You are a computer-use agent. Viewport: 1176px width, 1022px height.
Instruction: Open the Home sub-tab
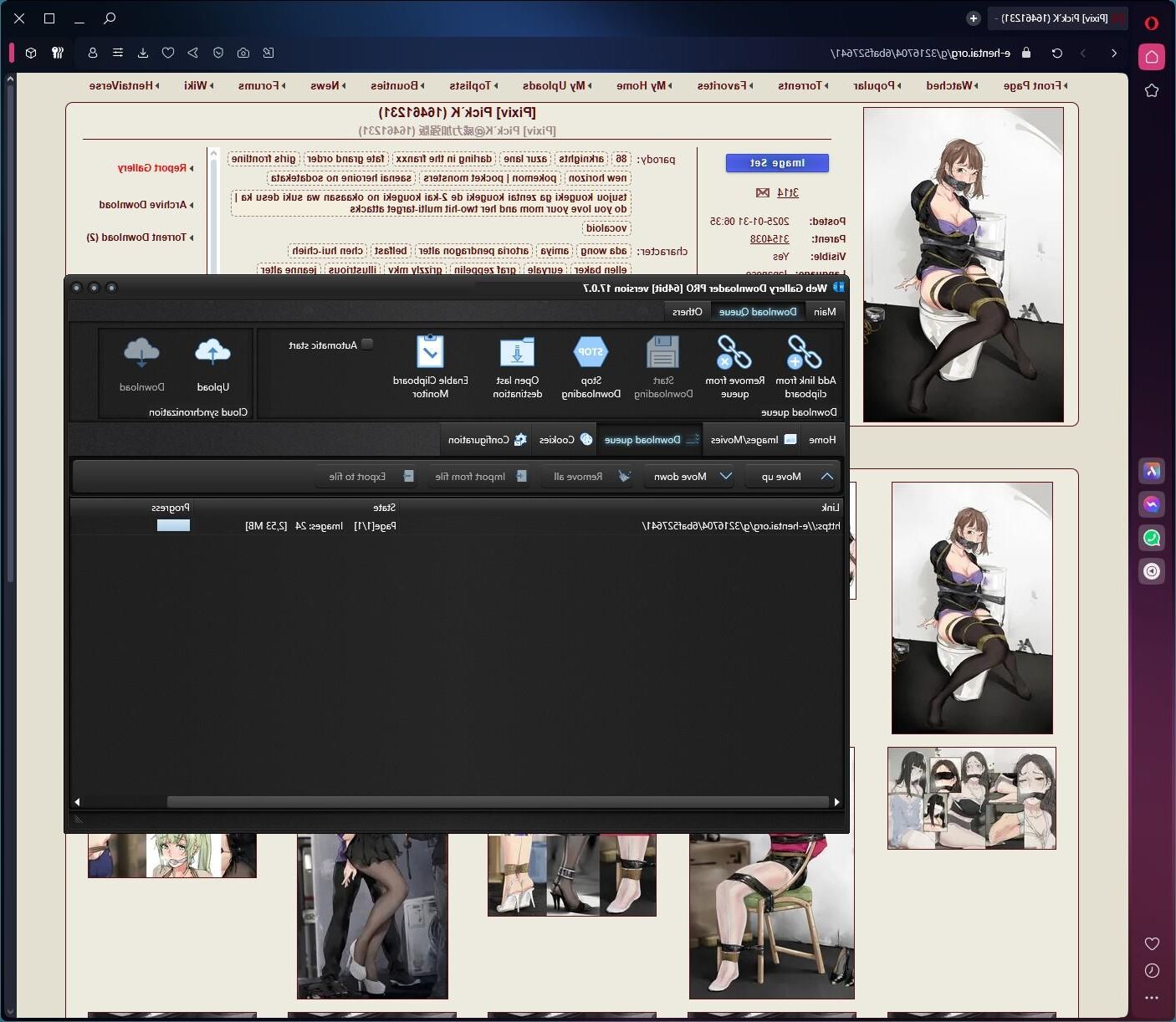(822, 439)
